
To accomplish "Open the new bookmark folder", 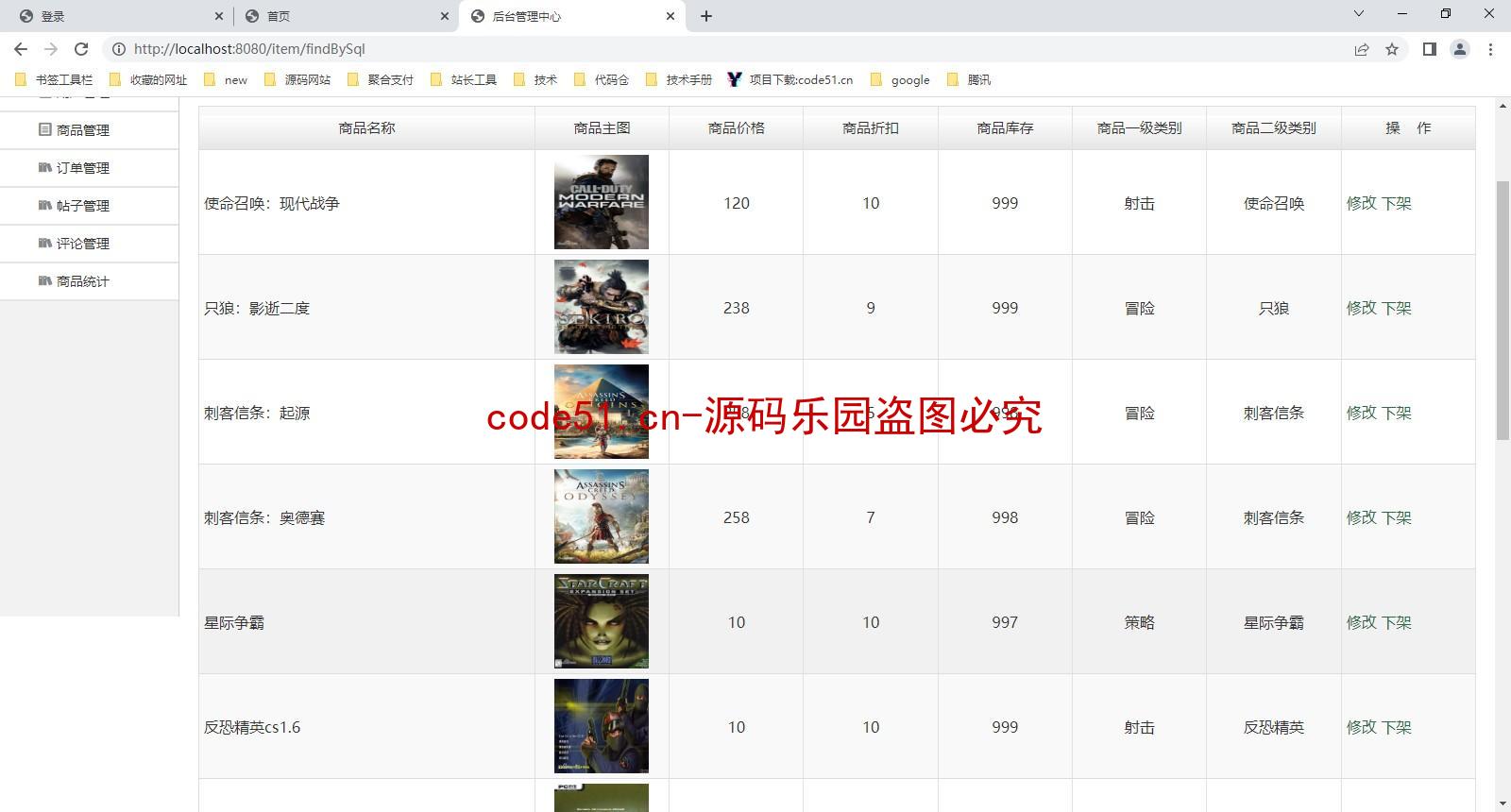I will (x=226, y=80).
